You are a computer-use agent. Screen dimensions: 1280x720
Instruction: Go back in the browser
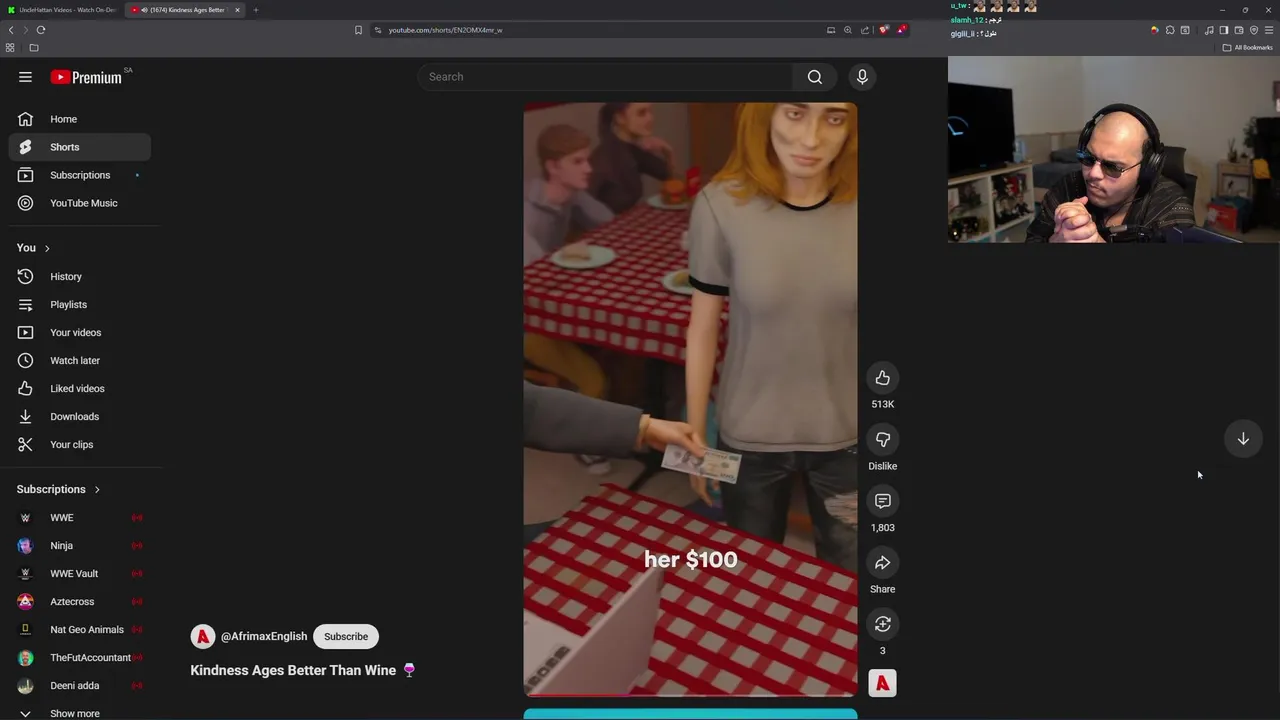click(x=11, y=30)
